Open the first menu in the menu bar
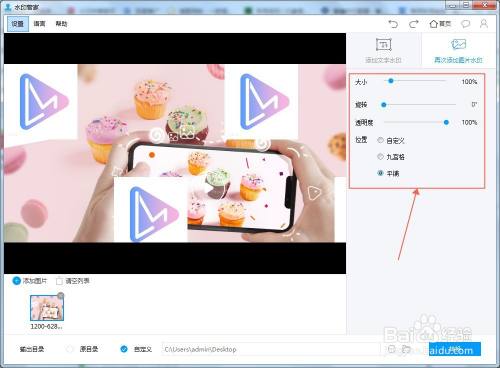The image size is (500, 368). tap(18, 24)
